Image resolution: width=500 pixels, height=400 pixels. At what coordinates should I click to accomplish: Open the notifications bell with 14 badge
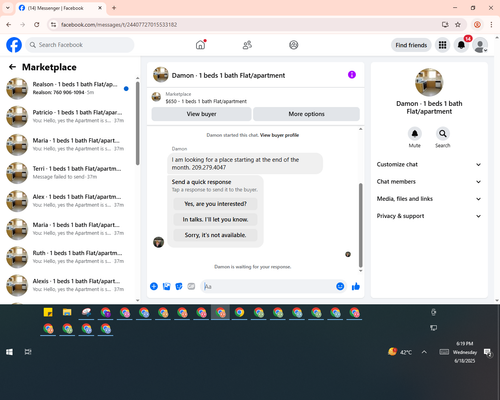click(461, 45)
